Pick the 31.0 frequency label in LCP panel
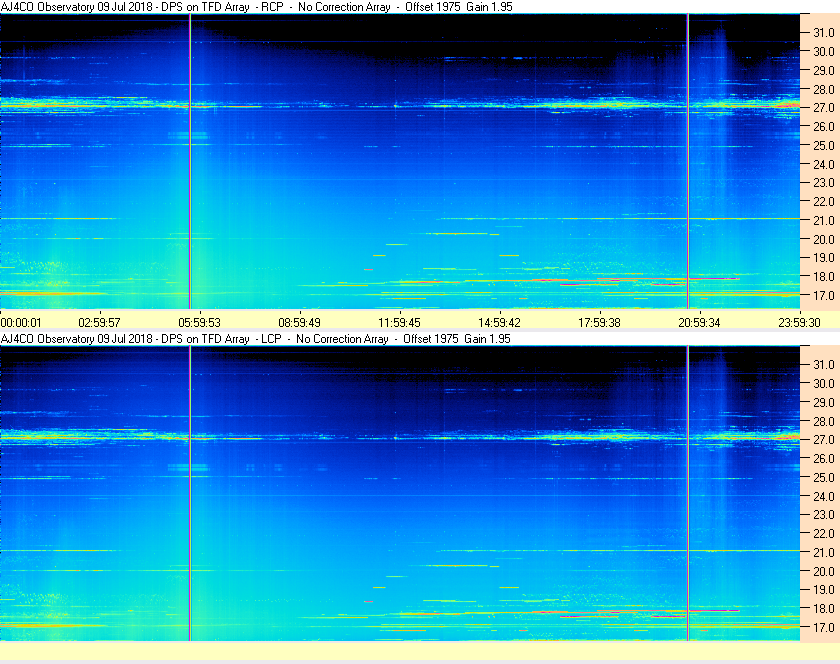This screenshot has height=664, width=840. pyautogui.click(x=824, y=364)
